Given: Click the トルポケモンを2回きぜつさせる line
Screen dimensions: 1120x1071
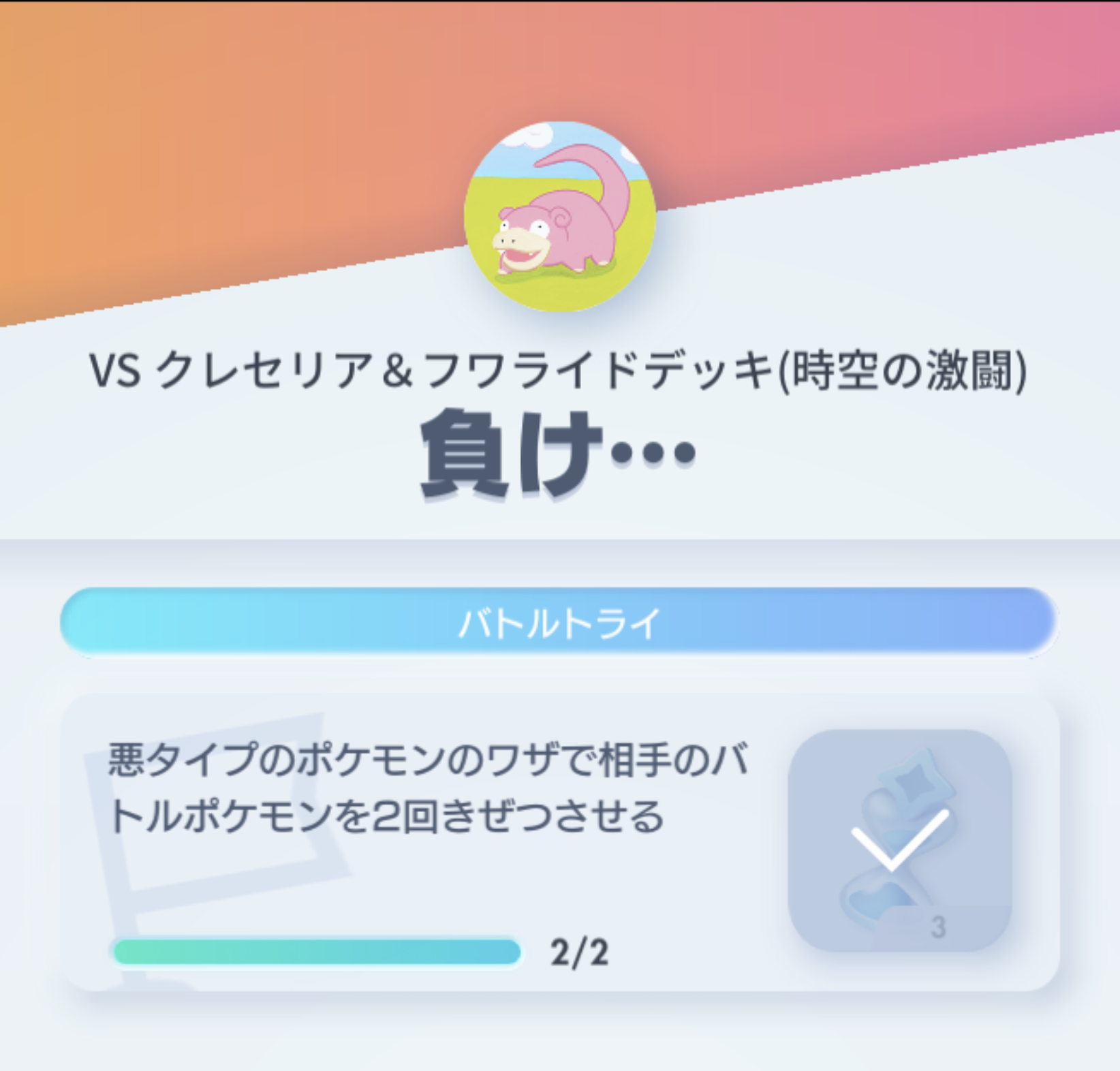Looking at the screenshot, I should [386, 816].
